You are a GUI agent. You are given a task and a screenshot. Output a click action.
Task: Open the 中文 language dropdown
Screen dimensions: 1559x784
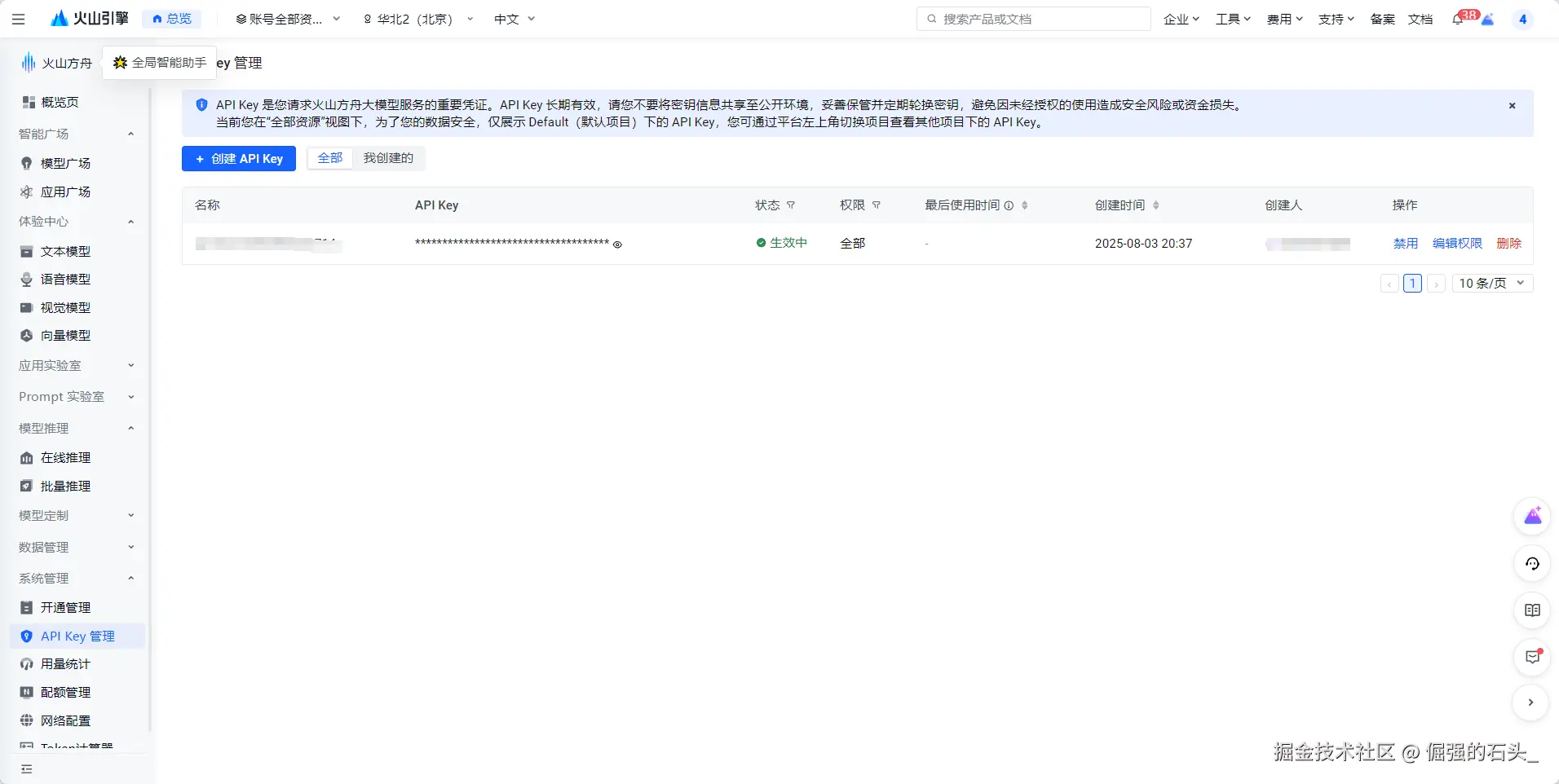click(x=515, y=20)
